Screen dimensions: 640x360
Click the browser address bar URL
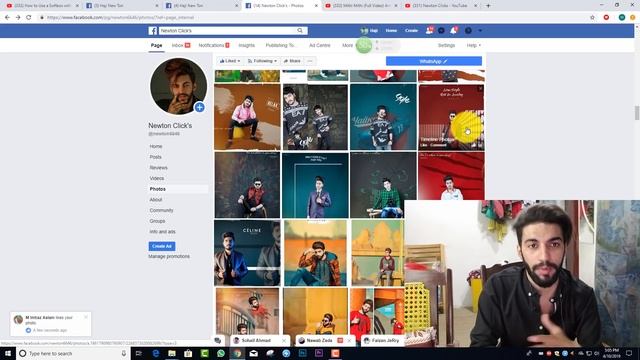click(x=120, y=18)
